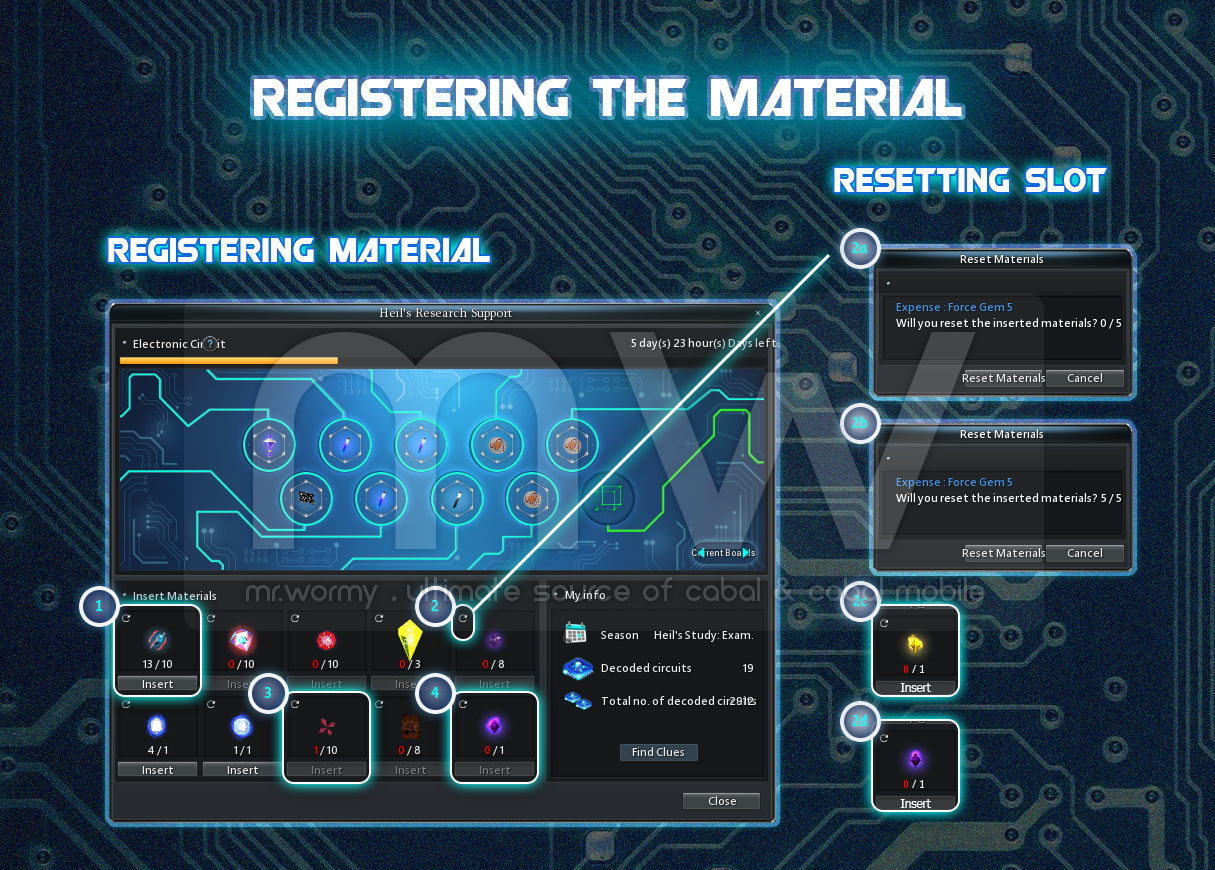The width and height of the screenshot is (1215, 870).
Task: Click the black checkered flag circuit node
Action: tap(306, 496)
